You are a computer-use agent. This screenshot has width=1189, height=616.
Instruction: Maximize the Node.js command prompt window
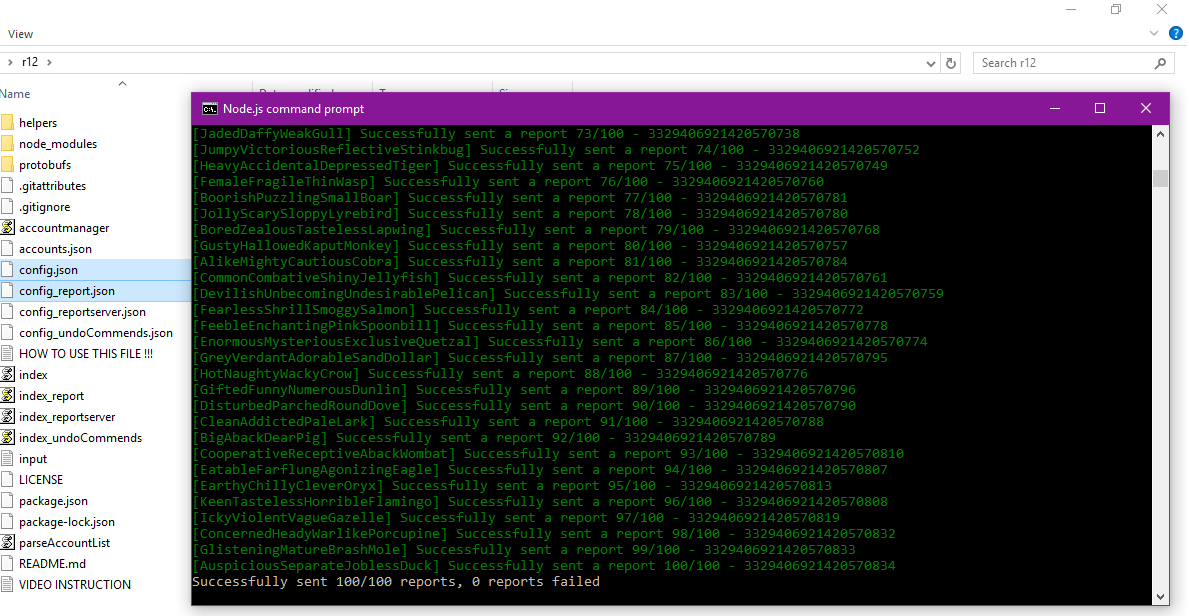click(x=1100, y=108)
